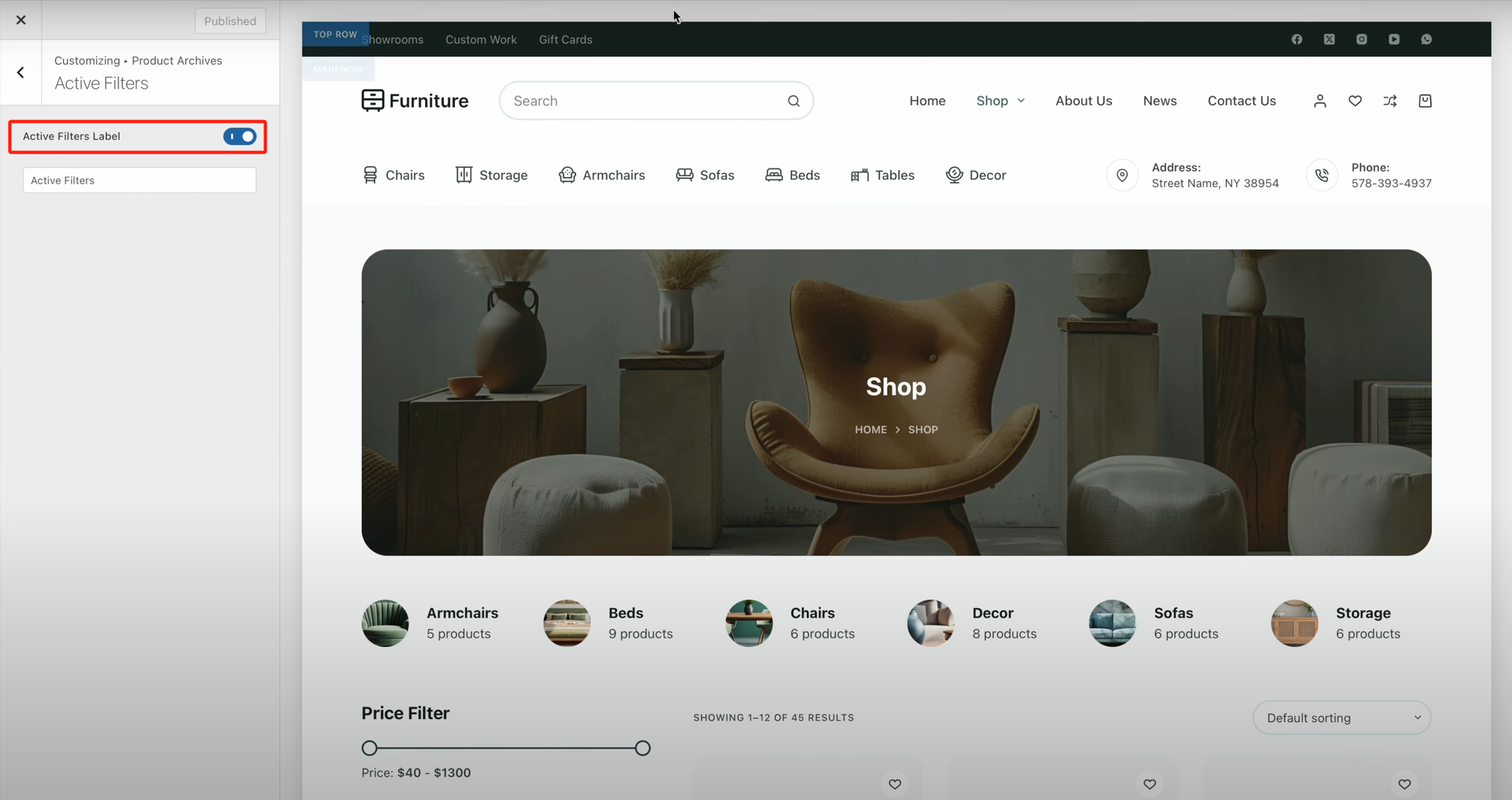Click the search magnifier icon
This screenshot has width=1512, height=800.
(x=793, y=101)
